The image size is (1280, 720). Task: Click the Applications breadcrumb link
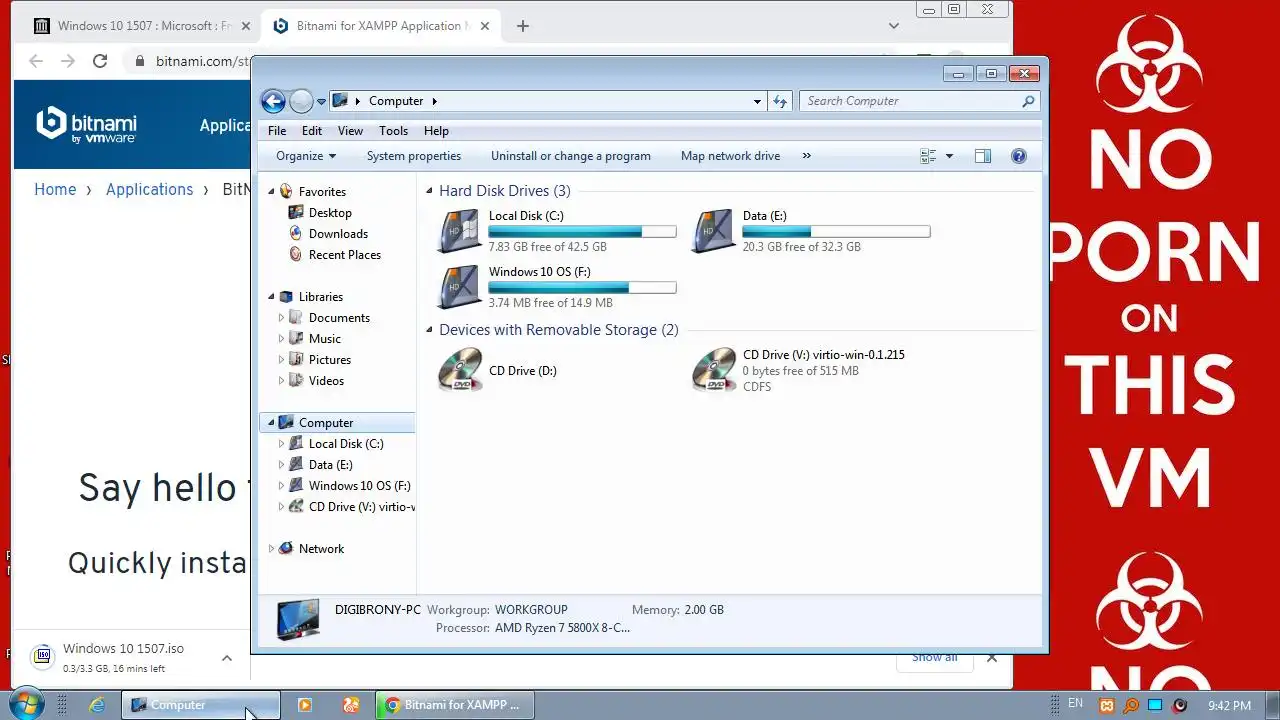point(149,189)
